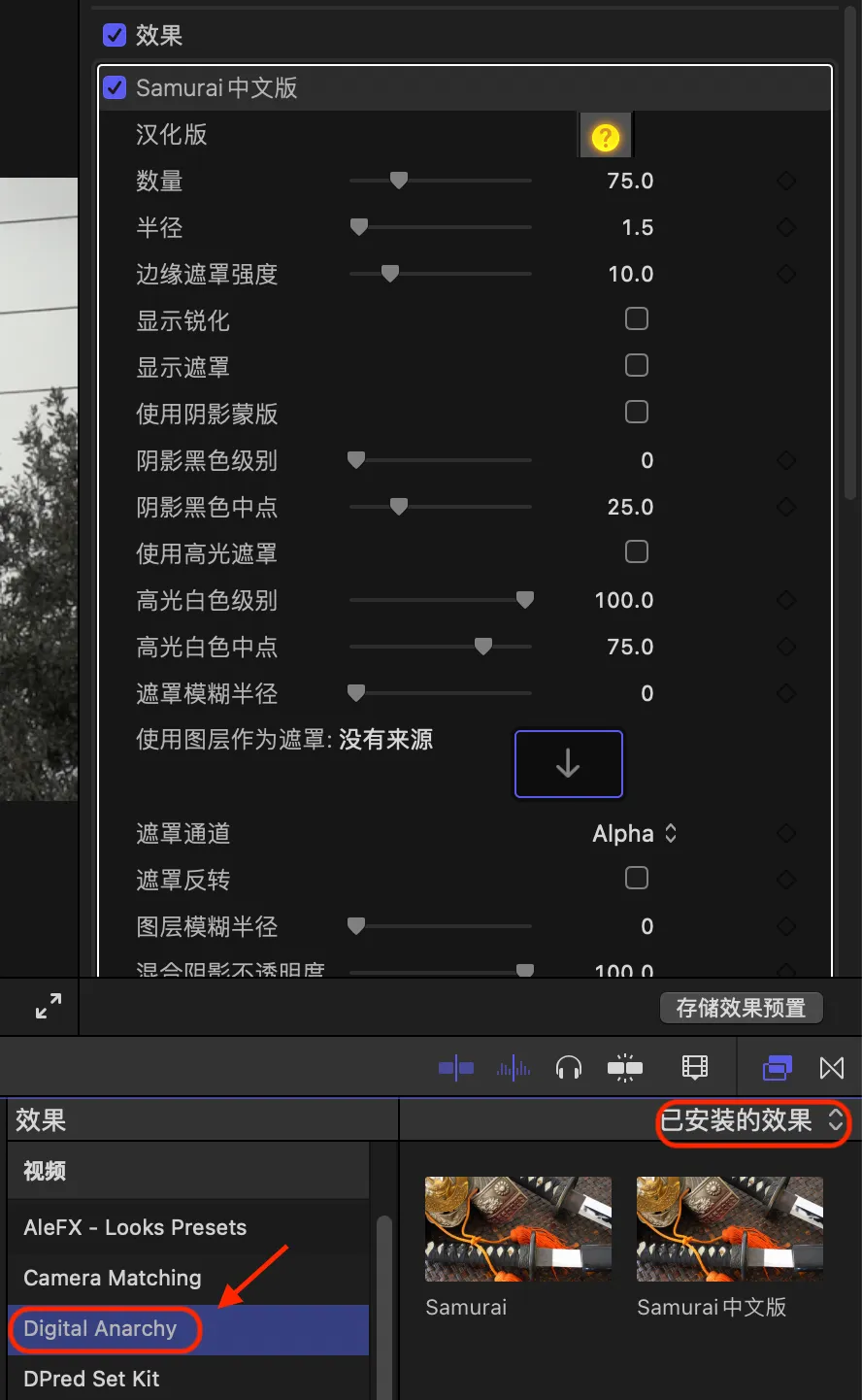Select the Samurai effect thumbnail
Image resolution: width=862 pixels, height=1400 pixels.
(518, 1229)
